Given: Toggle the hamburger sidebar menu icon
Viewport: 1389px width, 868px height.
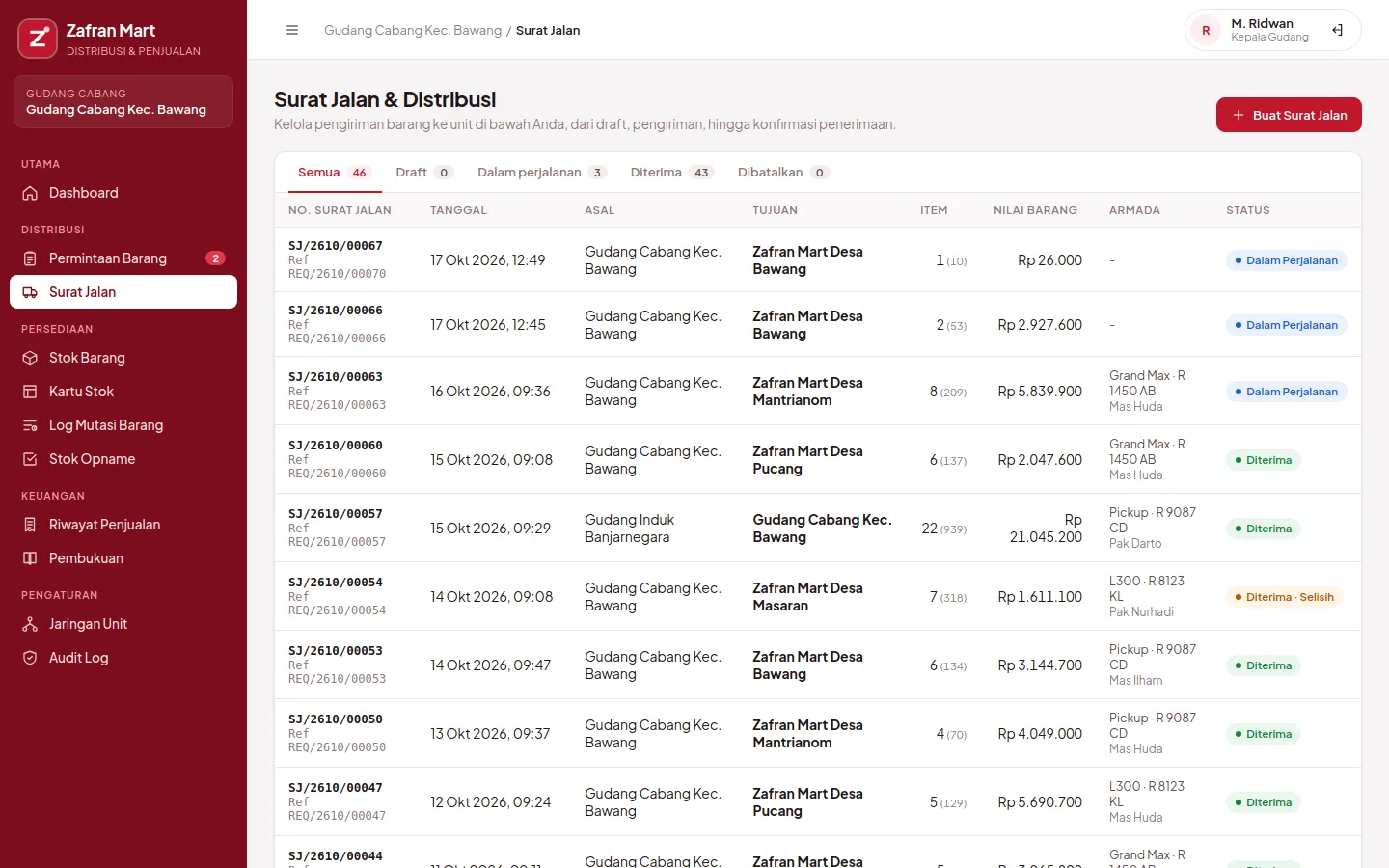Looking at the screenshot, I should point(292,30).
